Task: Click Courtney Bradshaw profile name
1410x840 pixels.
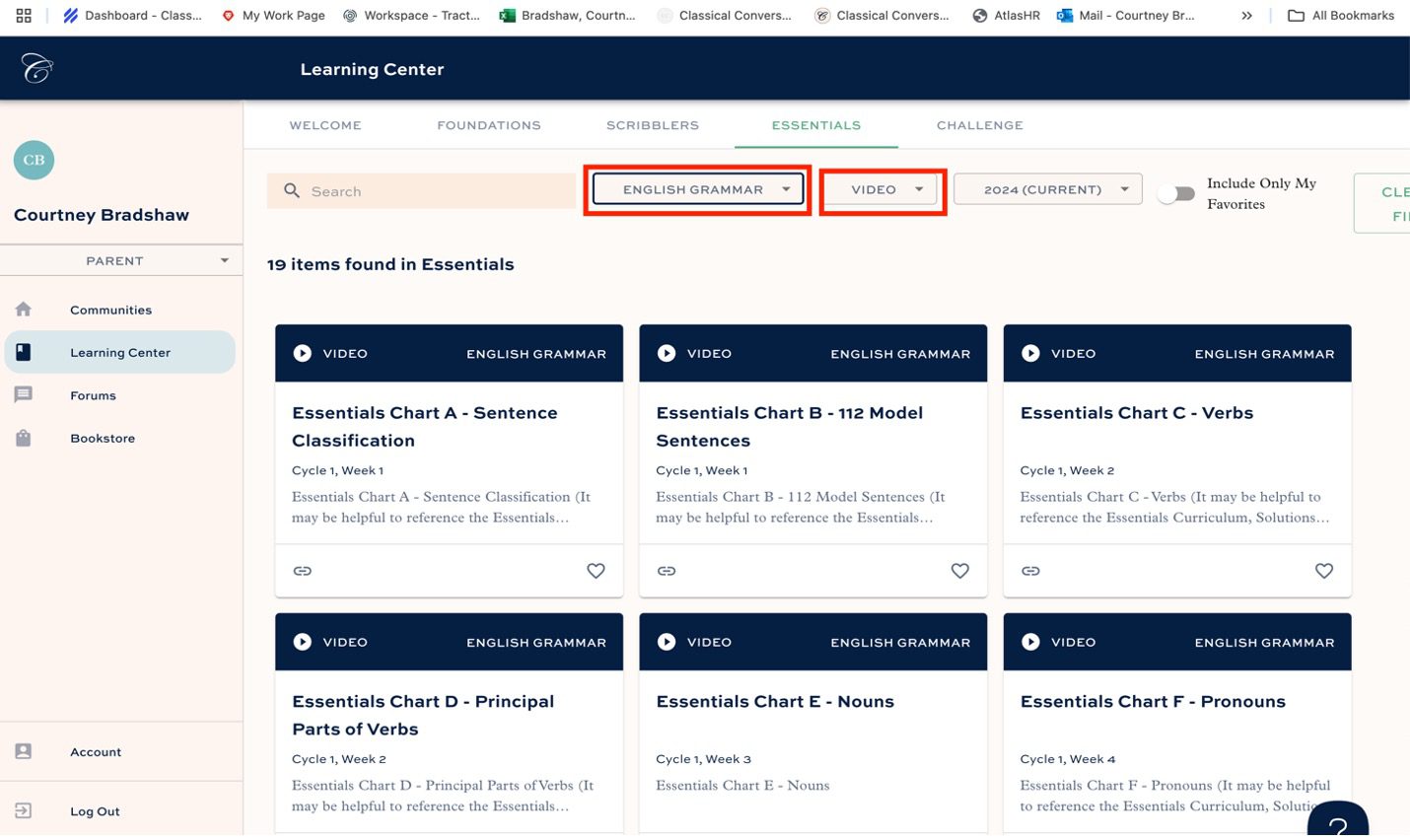Action: click(x=101, y=214)
